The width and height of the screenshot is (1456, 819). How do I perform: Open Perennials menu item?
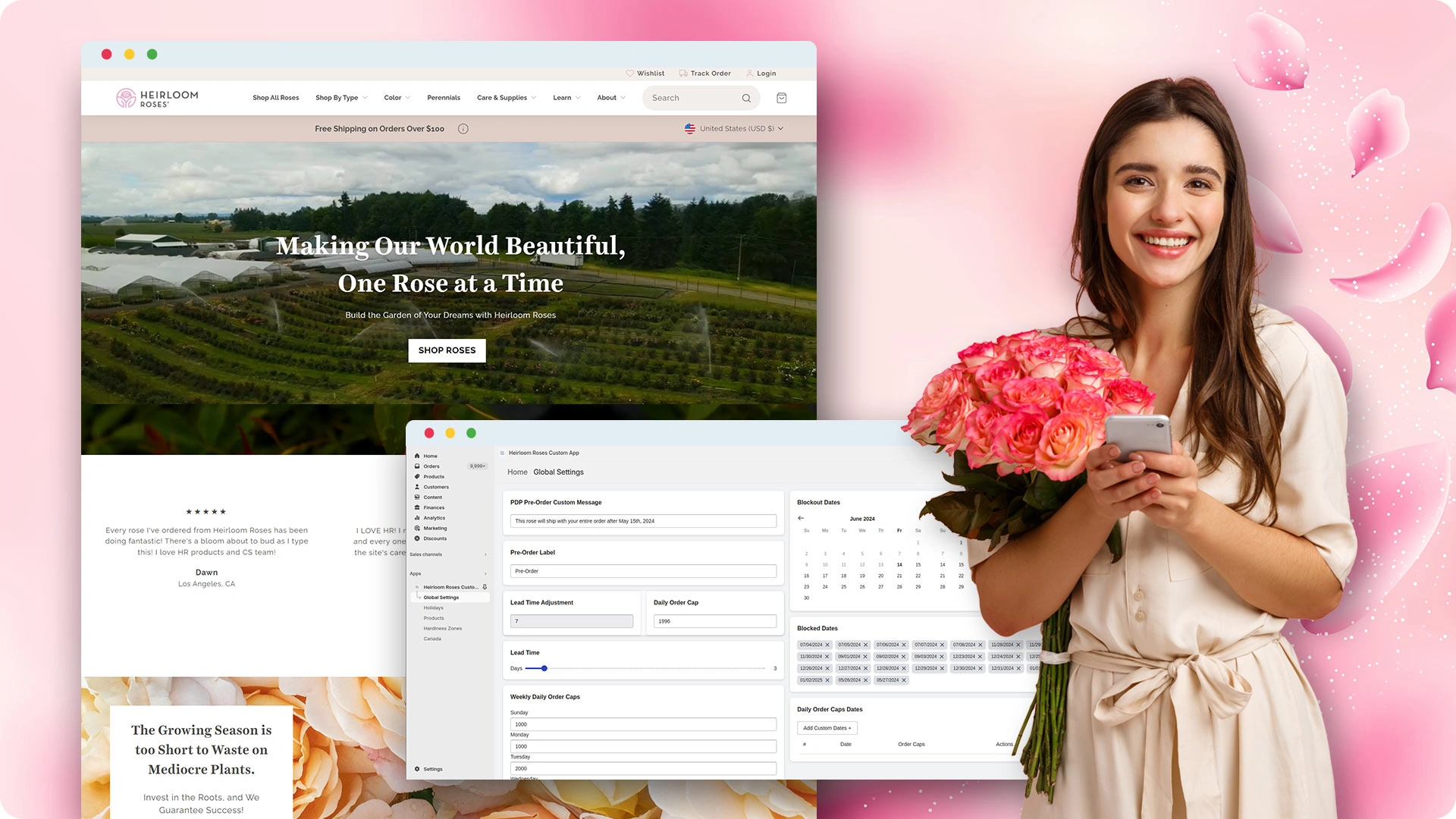coord(444,98)
